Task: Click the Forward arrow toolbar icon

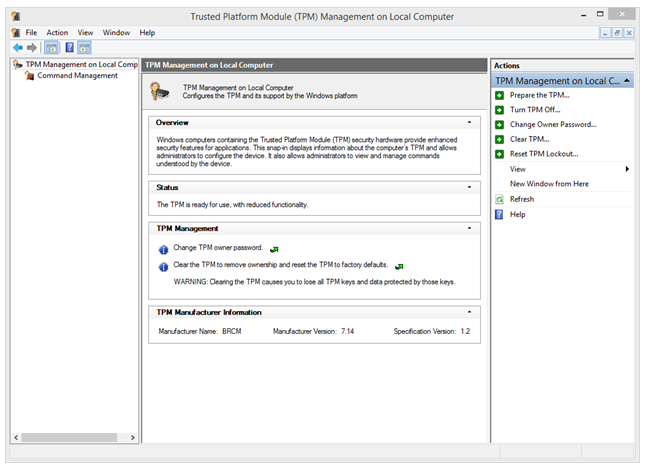Action: click(x=32, y=47)
